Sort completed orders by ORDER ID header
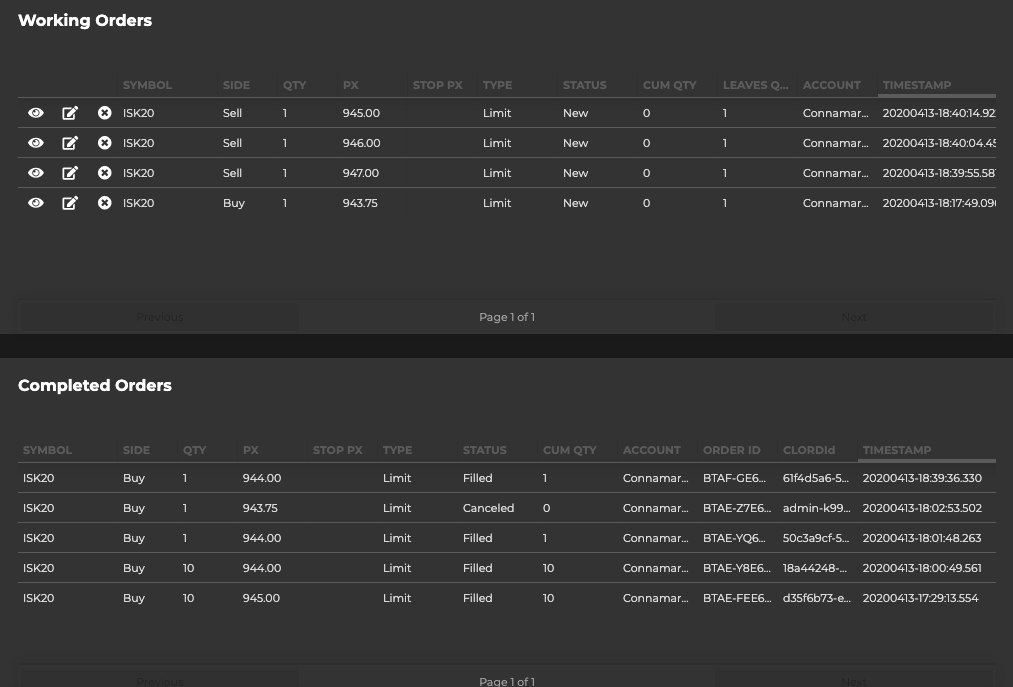Viewport: 1013px width, 687px height. point(731,450)
